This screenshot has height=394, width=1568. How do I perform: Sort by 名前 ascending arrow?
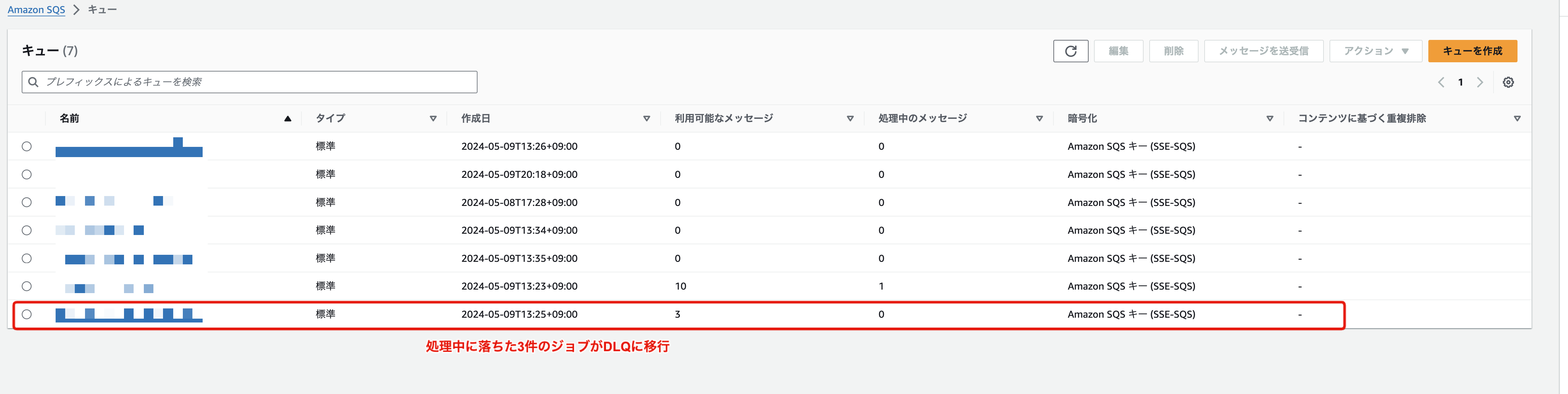point(287,119)
